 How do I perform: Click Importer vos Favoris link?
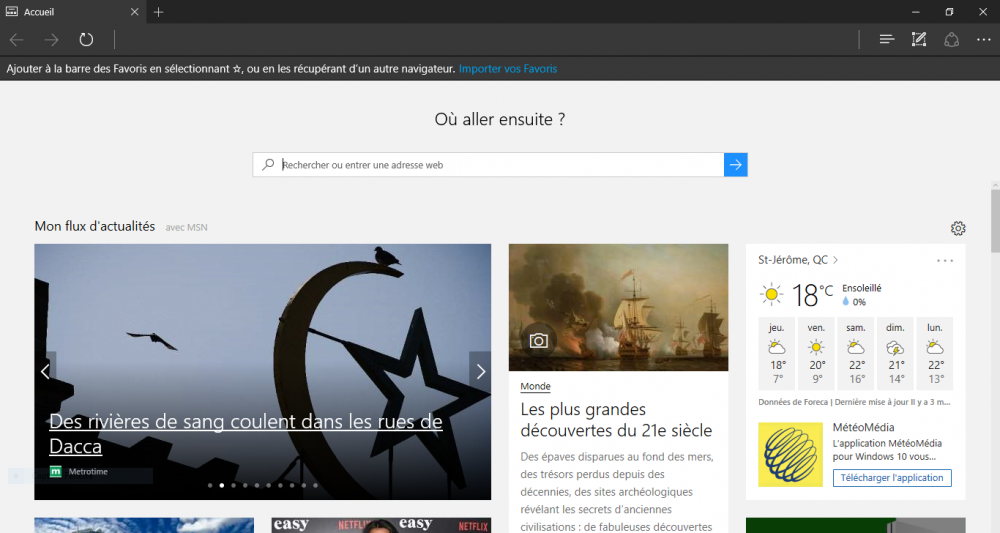click(x=508, y=69)
